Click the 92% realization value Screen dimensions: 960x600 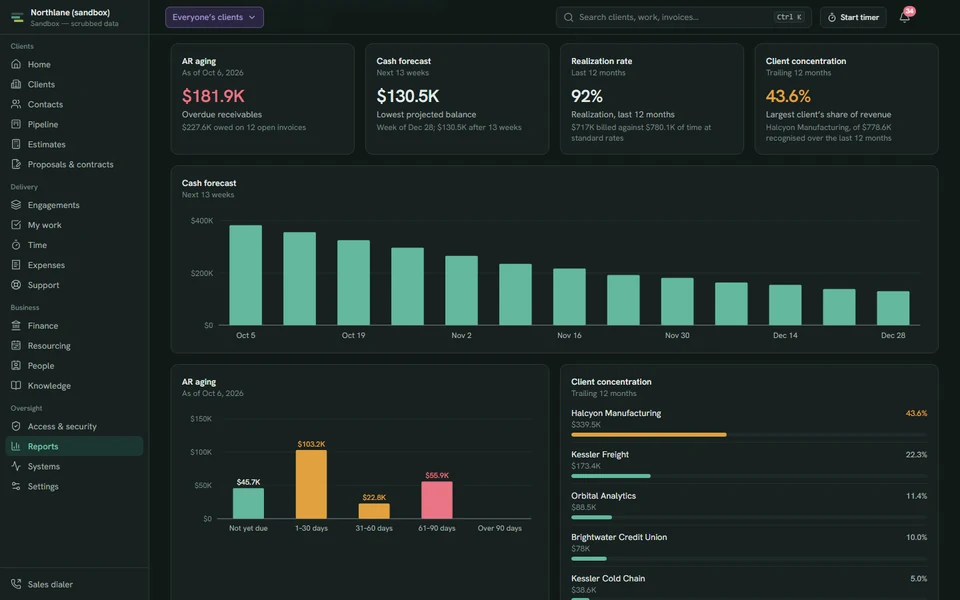click(587, 96)
